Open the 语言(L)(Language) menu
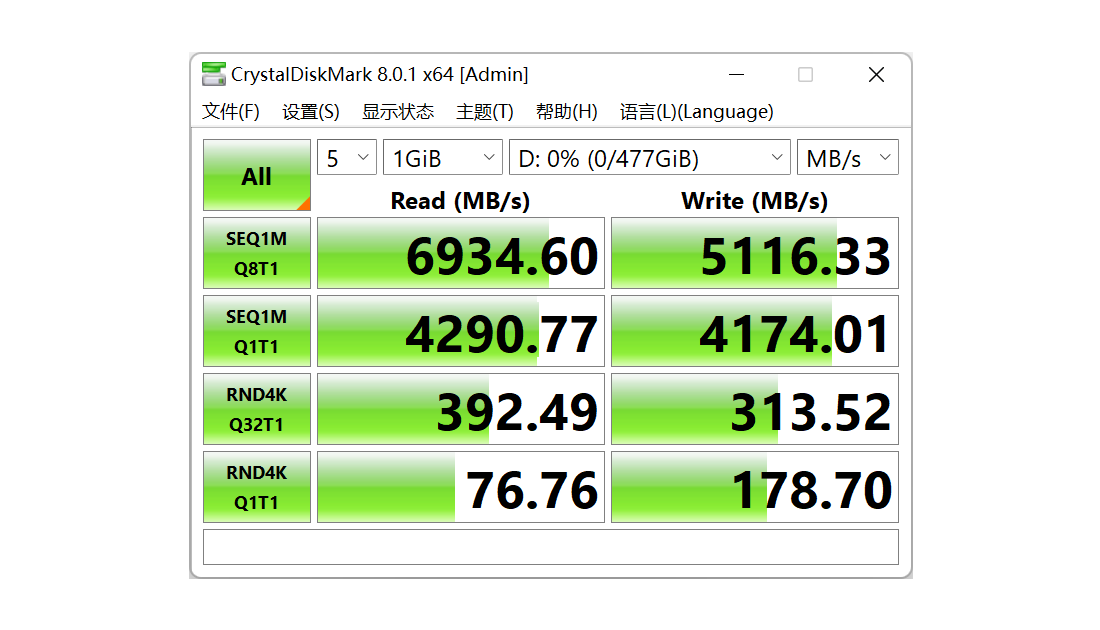 (x=697, y=112)
